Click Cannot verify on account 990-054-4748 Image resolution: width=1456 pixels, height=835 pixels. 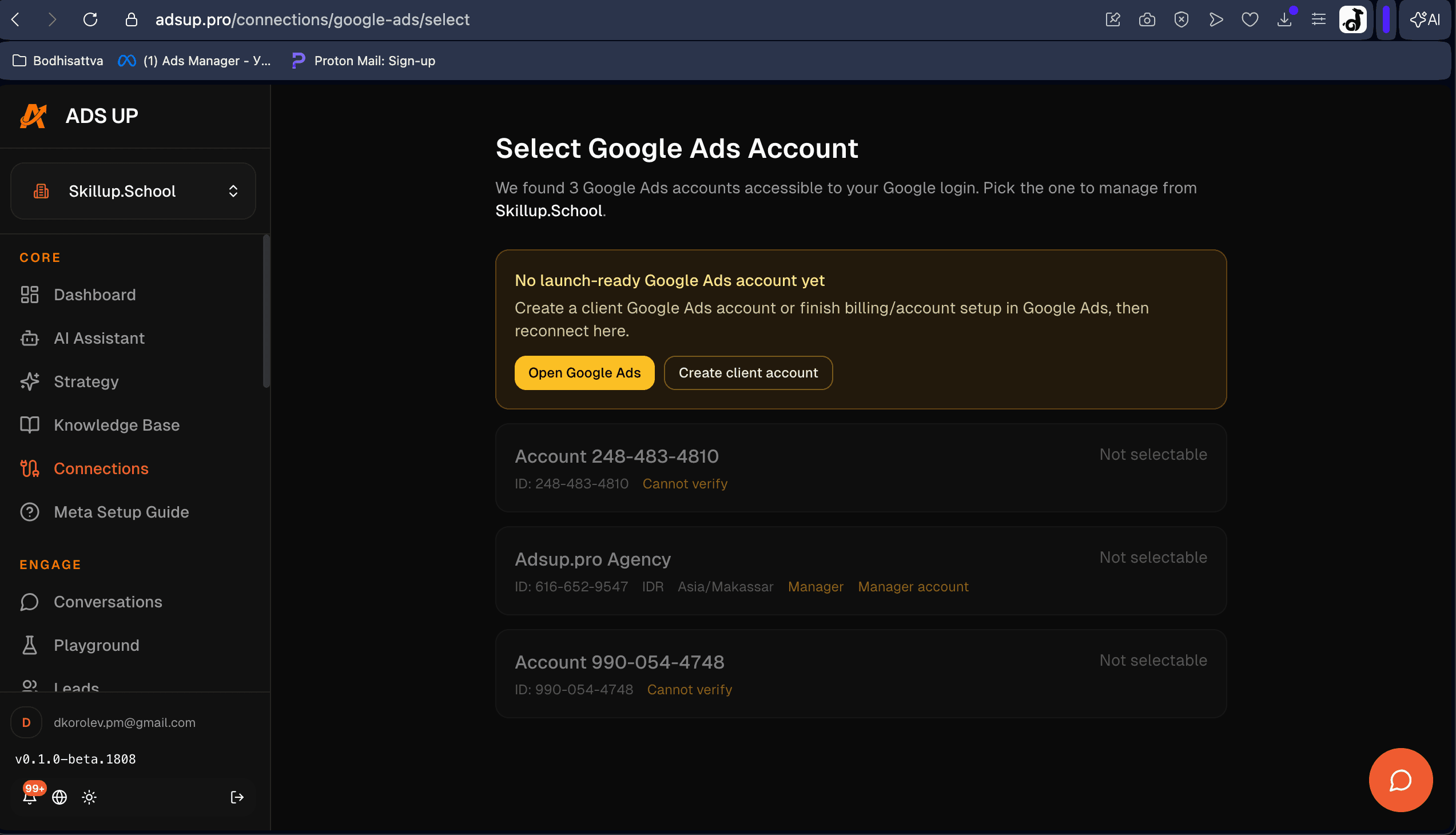[x=689, y=690]
